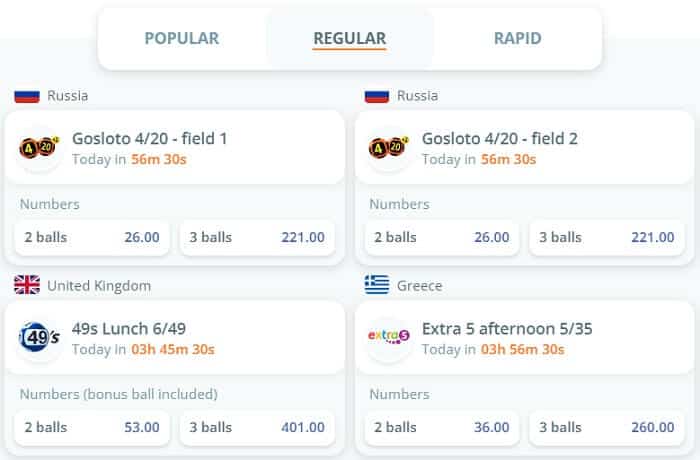This screenshot has width=700, height=460.
Task: Pick 2 balls 36.00 on Extra 5 afternoon
Action: pos(442,428)
